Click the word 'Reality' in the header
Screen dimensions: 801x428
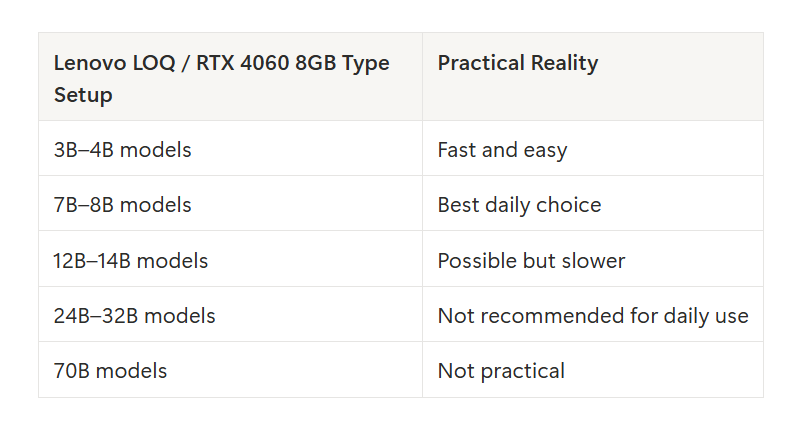564,64
